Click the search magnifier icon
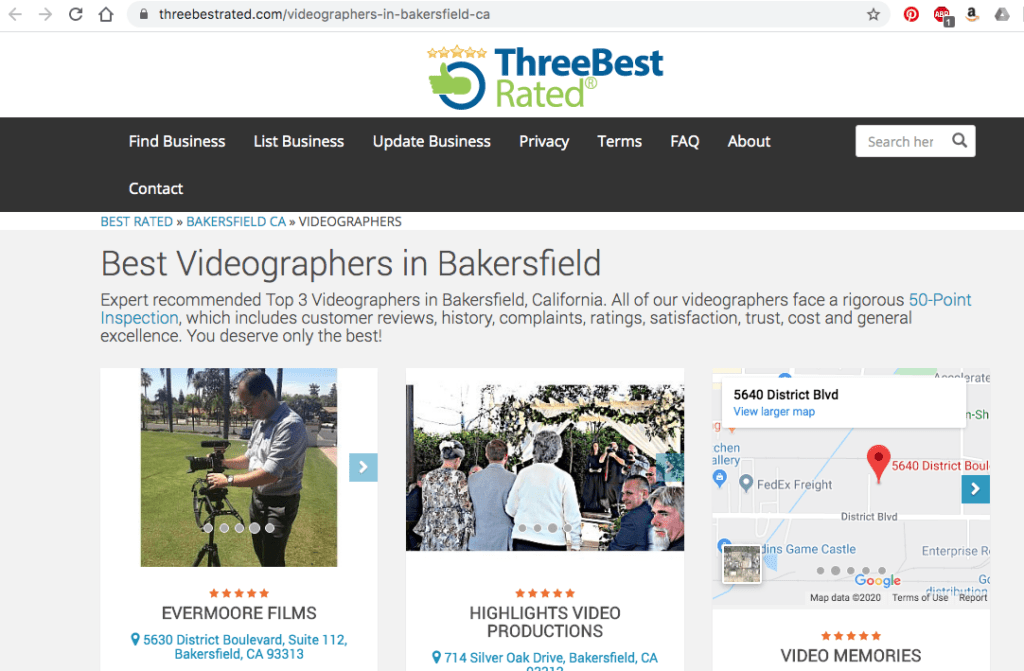The height and width of the screenshot is (671, 1024). pyautogui.click(x=959, y=141)
